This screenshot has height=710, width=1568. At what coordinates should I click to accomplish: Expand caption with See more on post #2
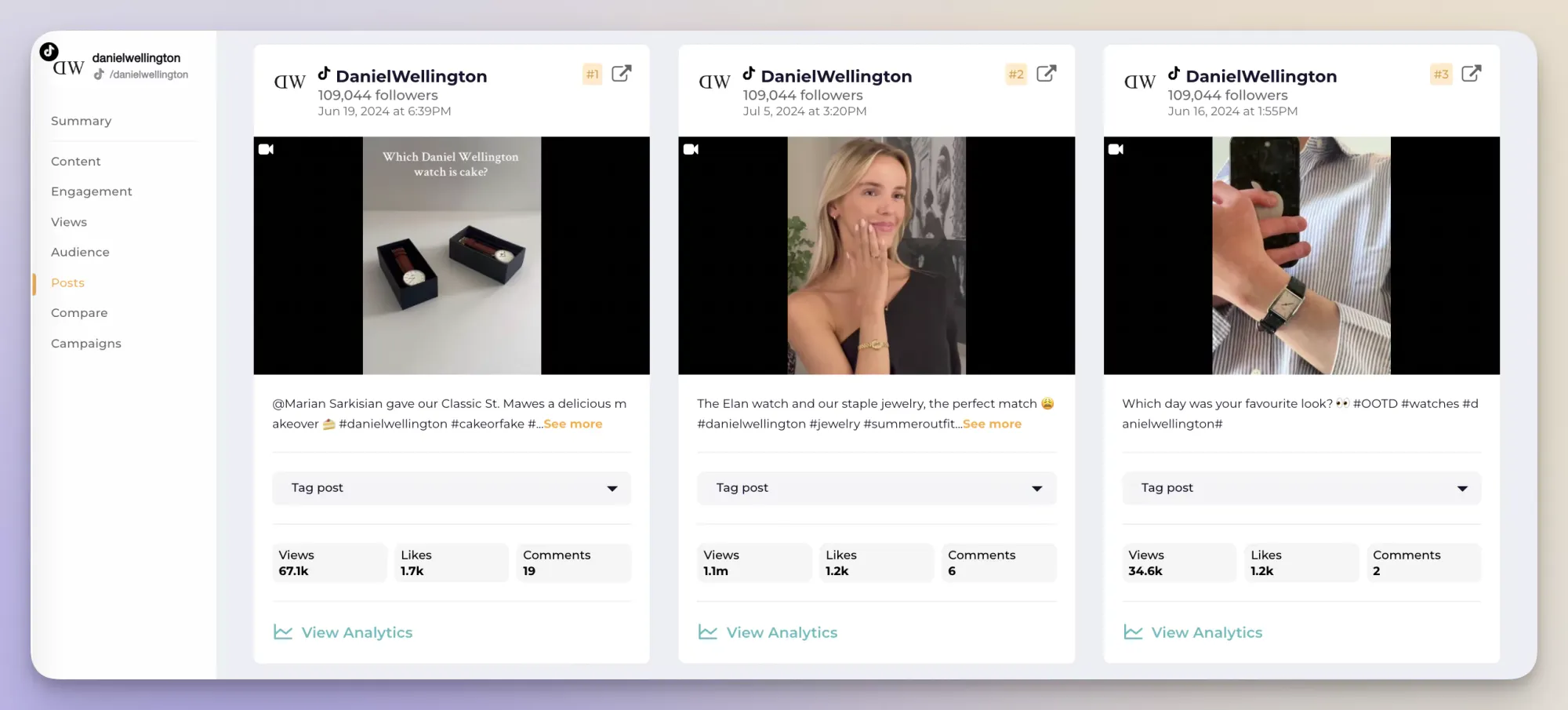(x=992, y=424)
